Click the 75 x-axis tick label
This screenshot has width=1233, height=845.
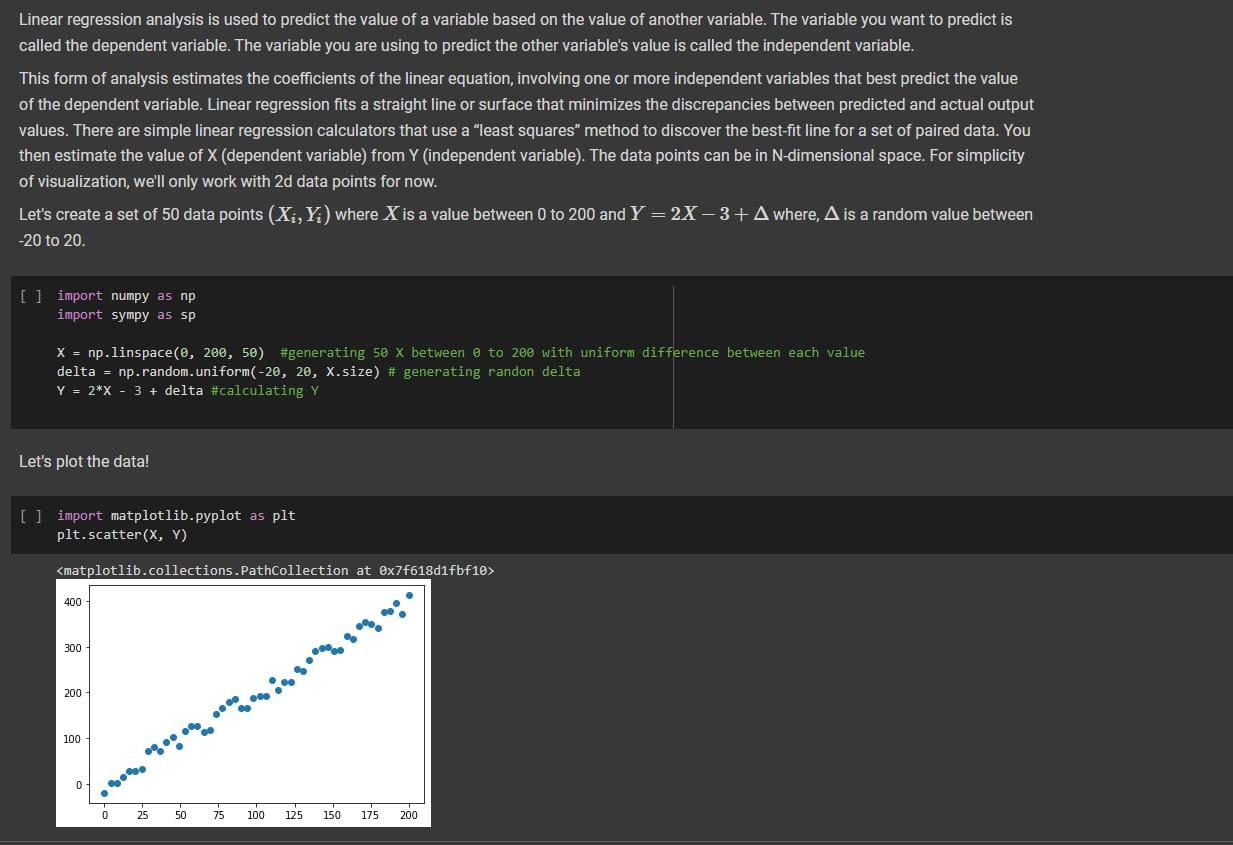(218, 816)
